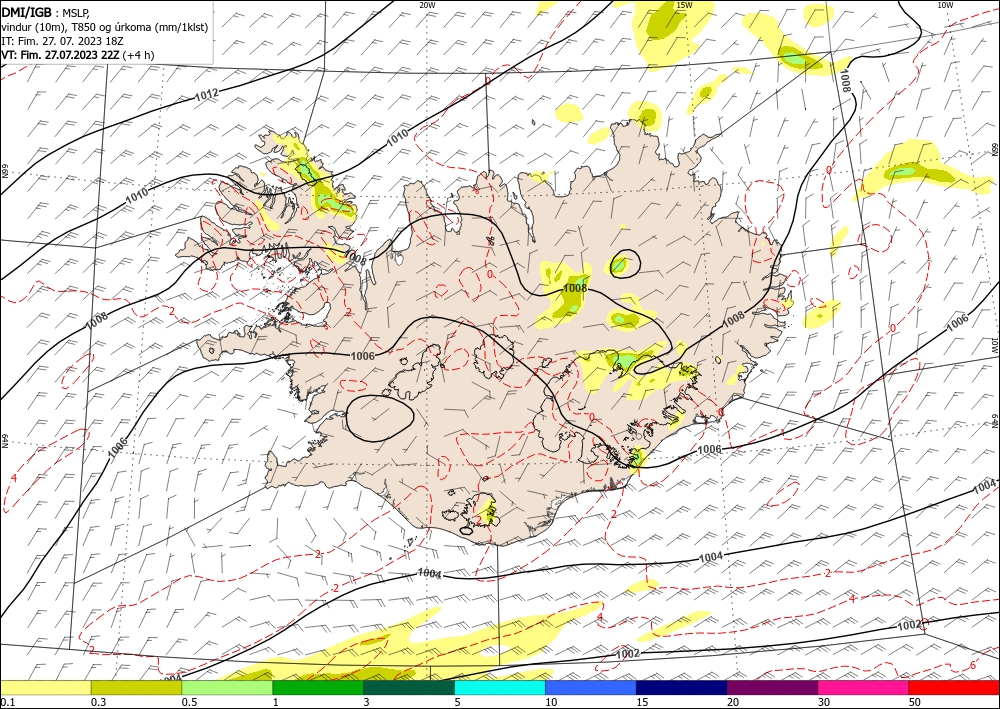Click the purple 20–30 legend swatch
The image size is (1000, 709).
[772, 688]
